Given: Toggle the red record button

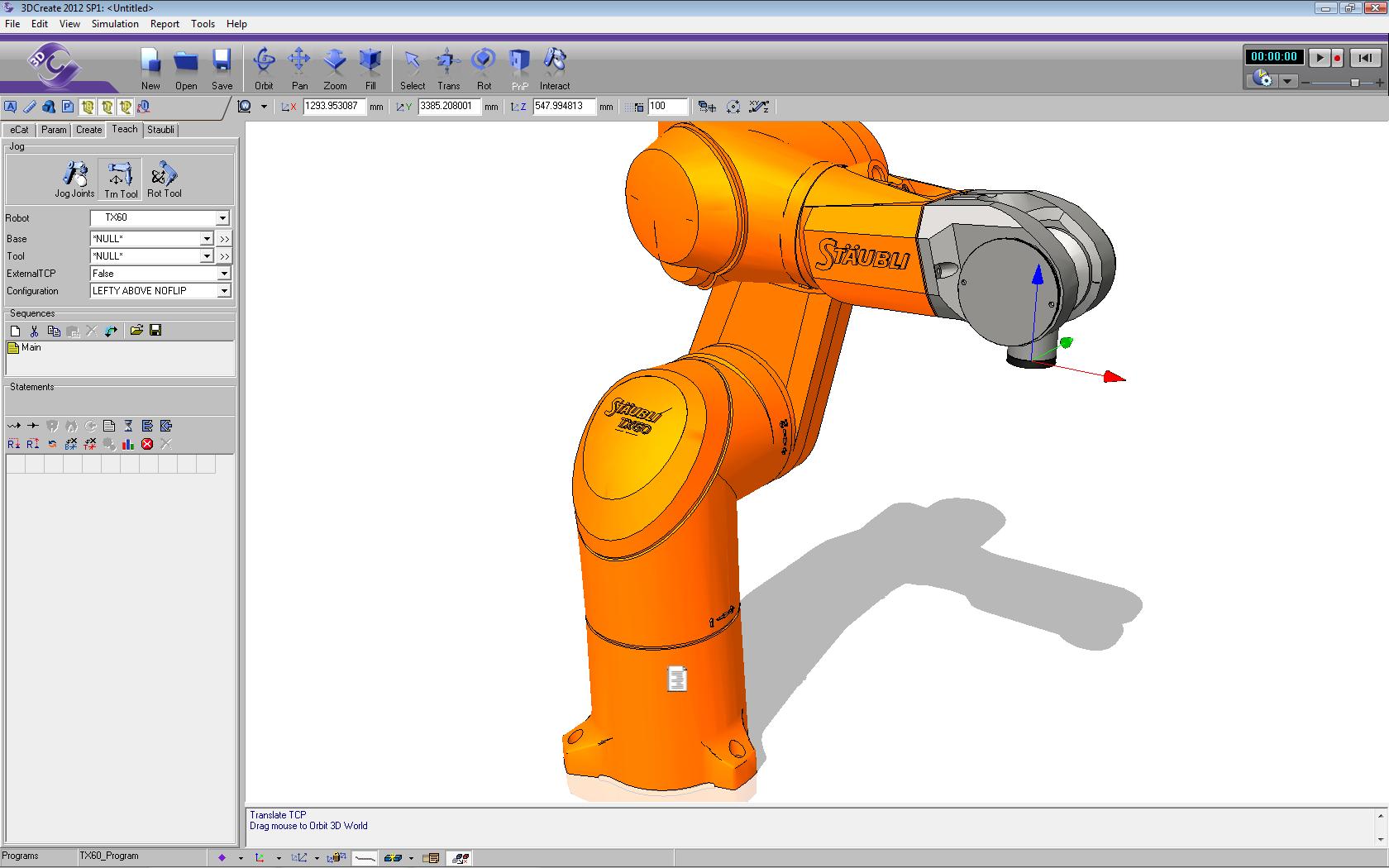Looking at the screenshot, I should coord(1337,58).
